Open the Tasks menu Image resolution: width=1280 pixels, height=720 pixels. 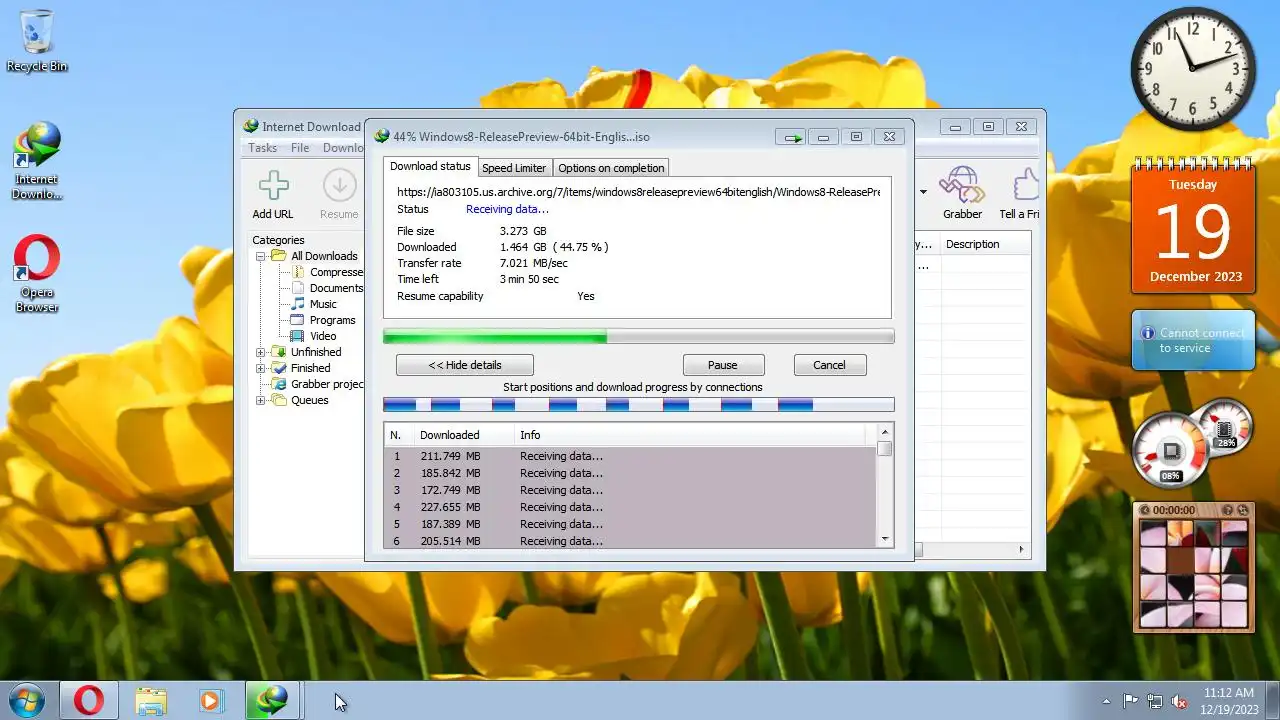[262, 148]
